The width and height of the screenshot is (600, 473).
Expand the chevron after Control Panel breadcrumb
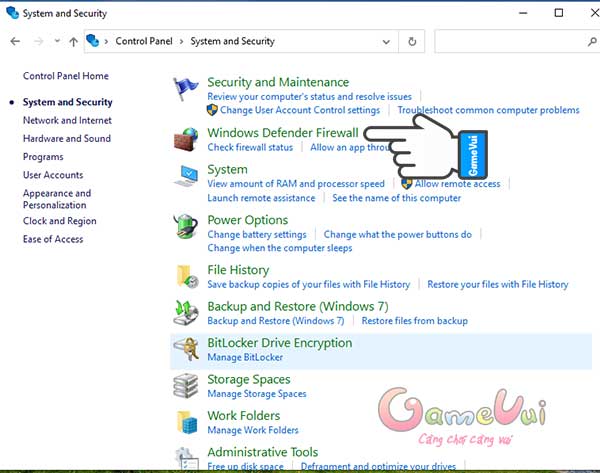pos(182,41)
